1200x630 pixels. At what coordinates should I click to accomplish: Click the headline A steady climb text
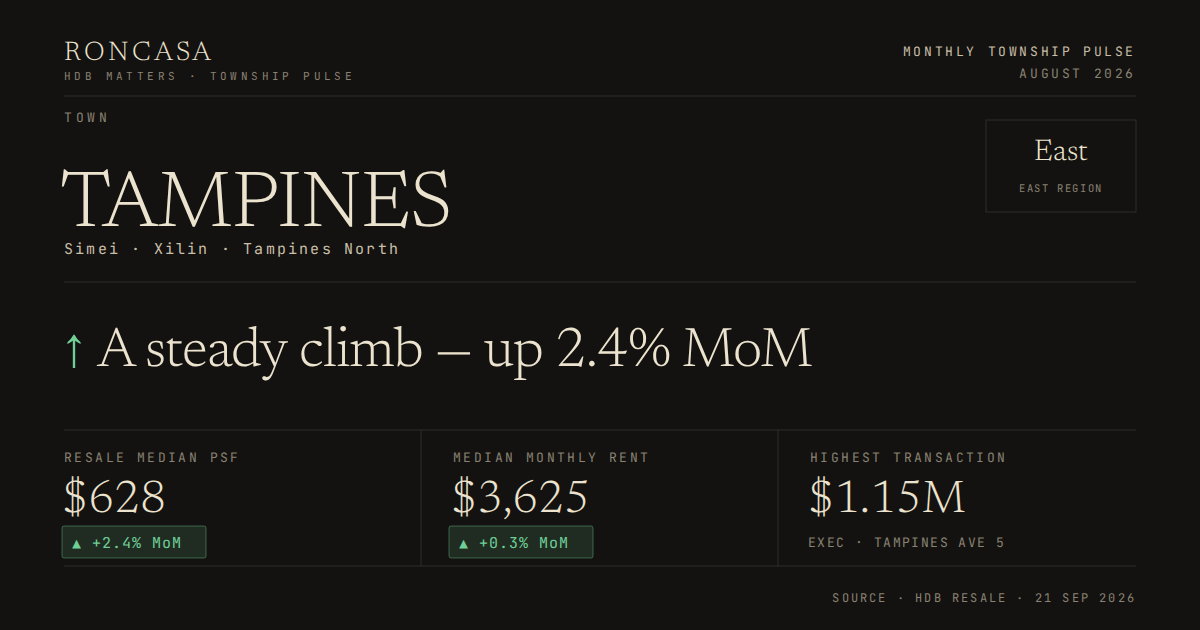[x=454, y=350]
